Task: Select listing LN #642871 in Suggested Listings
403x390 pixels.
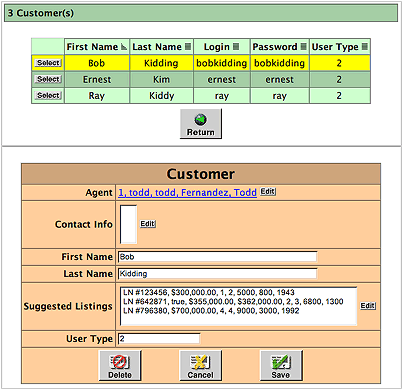Action: [233, 301]
